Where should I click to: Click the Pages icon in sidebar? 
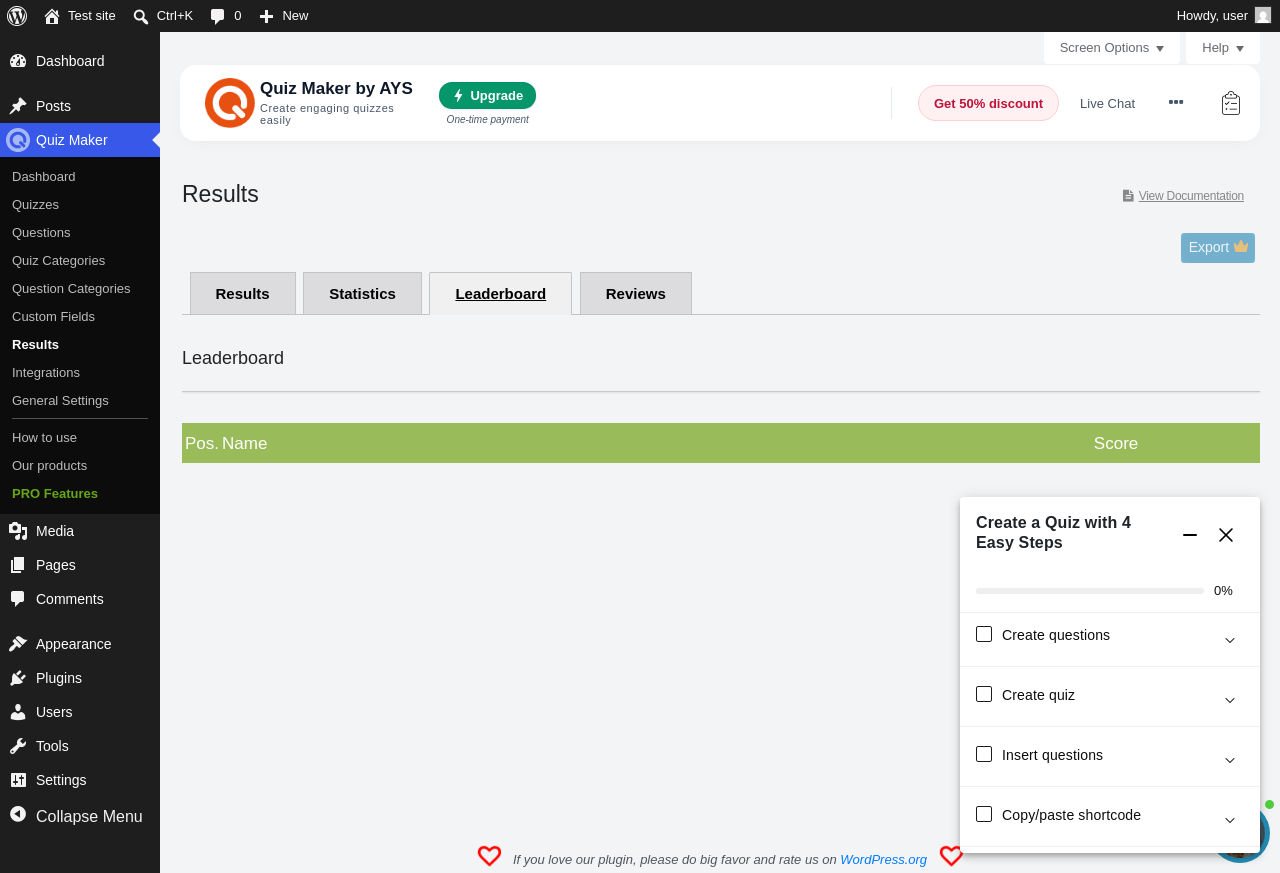click(x=18, y=565)
